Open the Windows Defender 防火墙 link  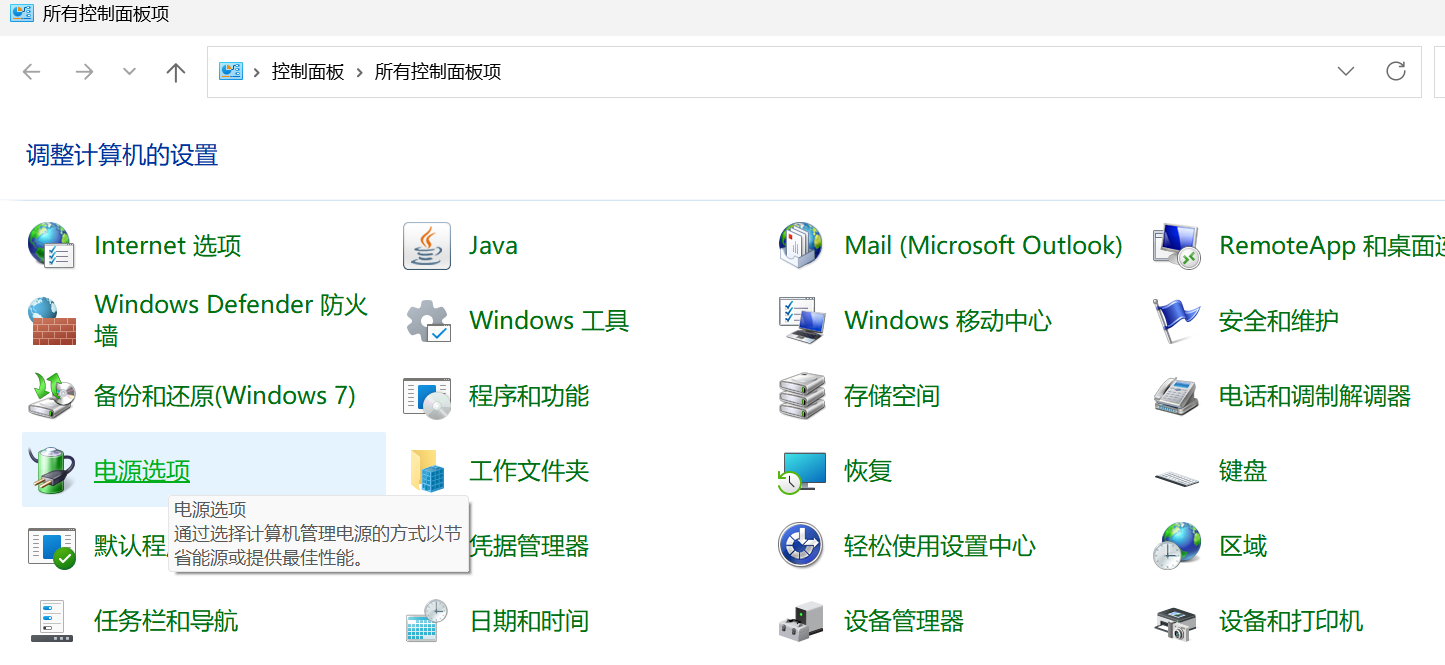pos(231,320)
